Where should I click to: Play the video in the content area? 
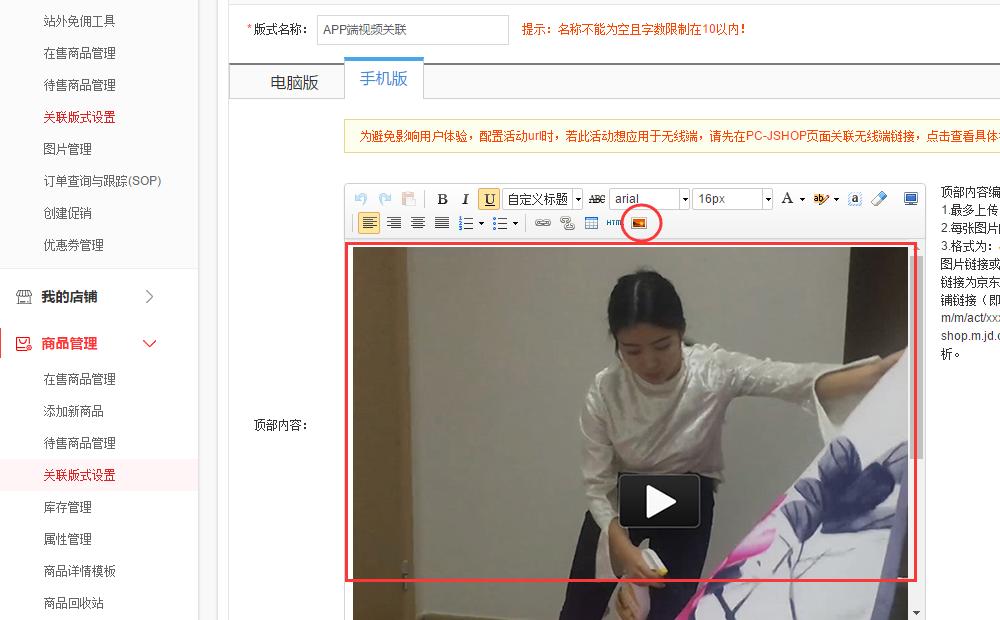658,501
